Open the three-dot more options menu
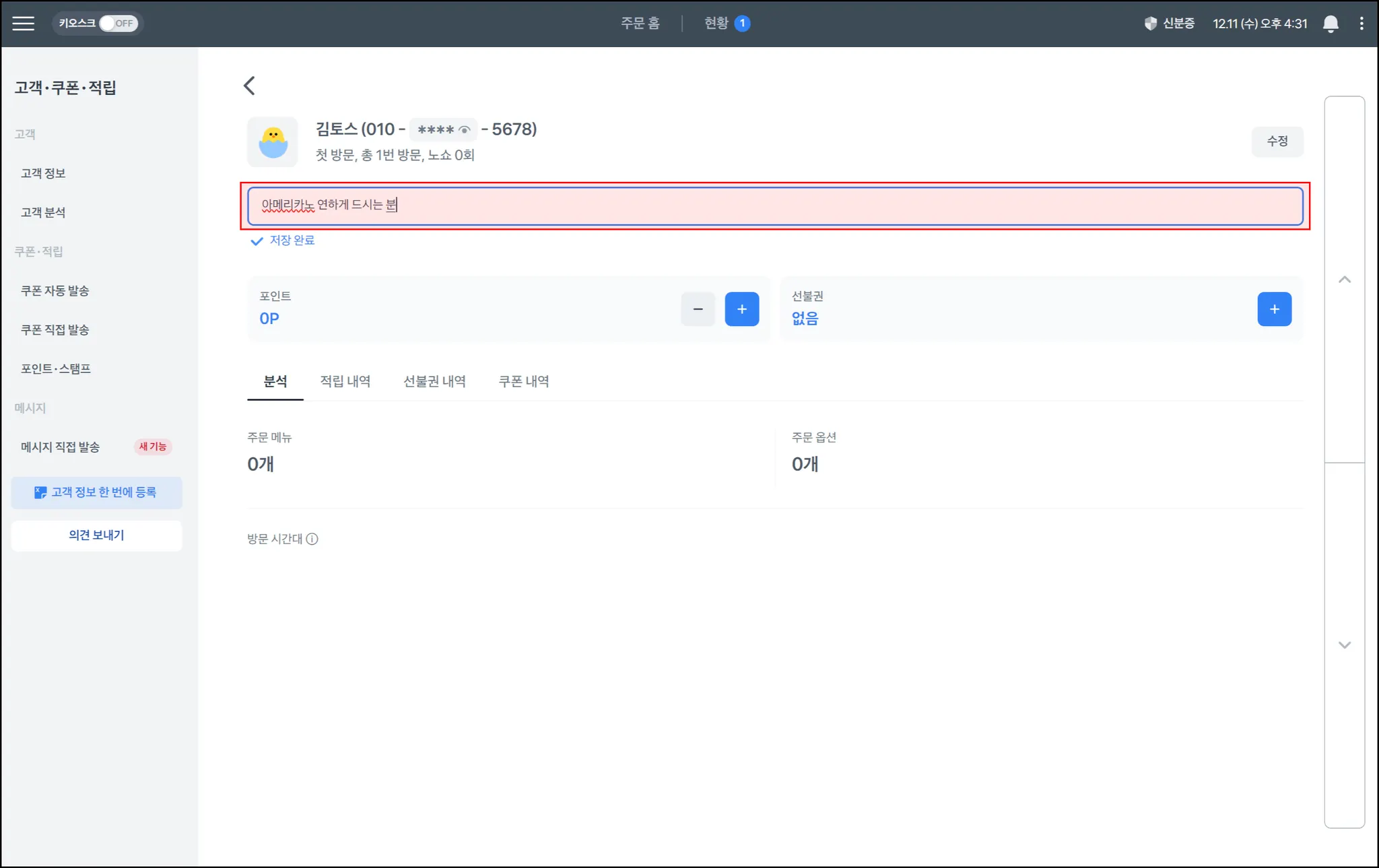Viewport: 1379px width, 868px height. click(1361, 24)
